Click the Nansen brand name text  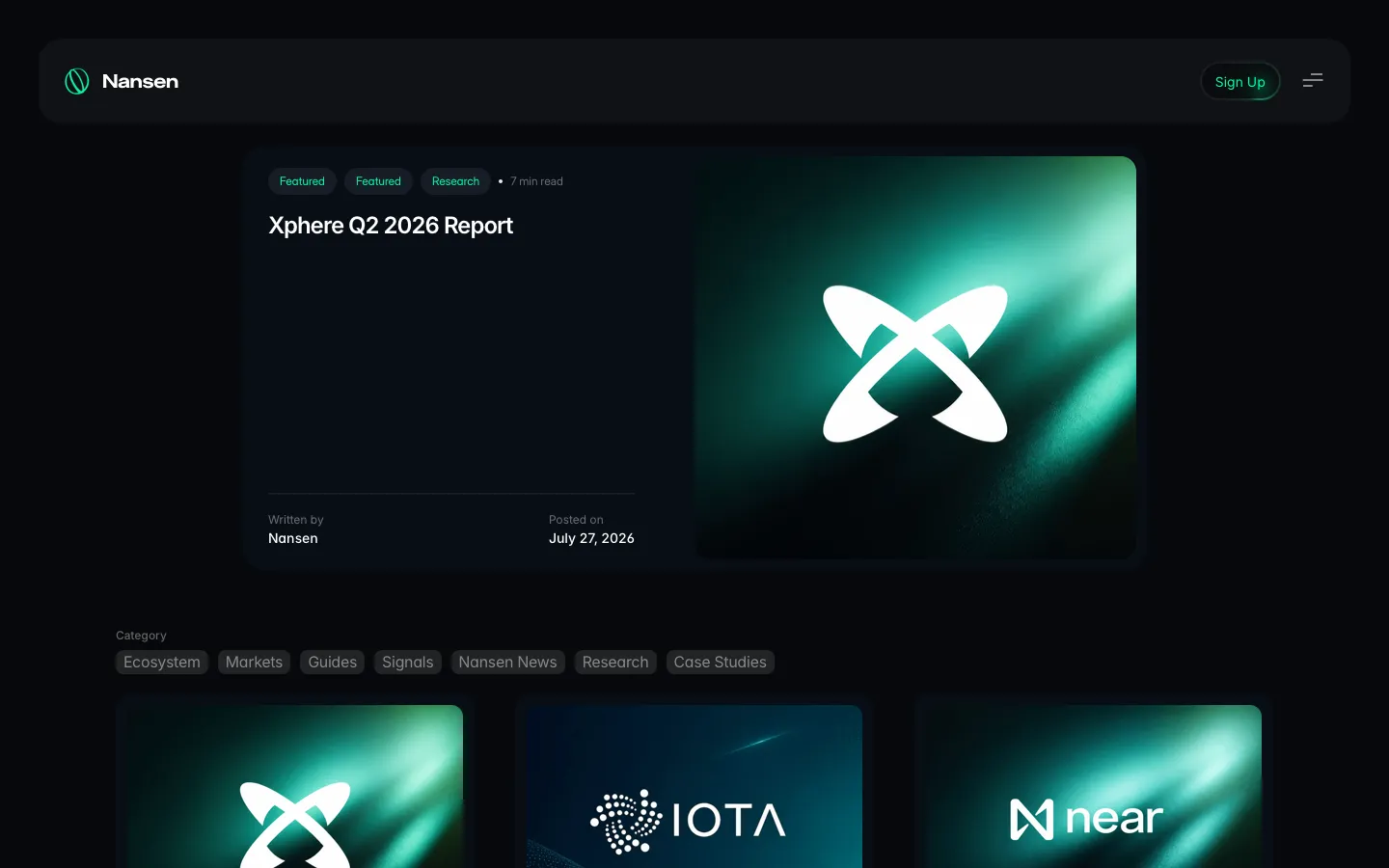click(140, 82)
